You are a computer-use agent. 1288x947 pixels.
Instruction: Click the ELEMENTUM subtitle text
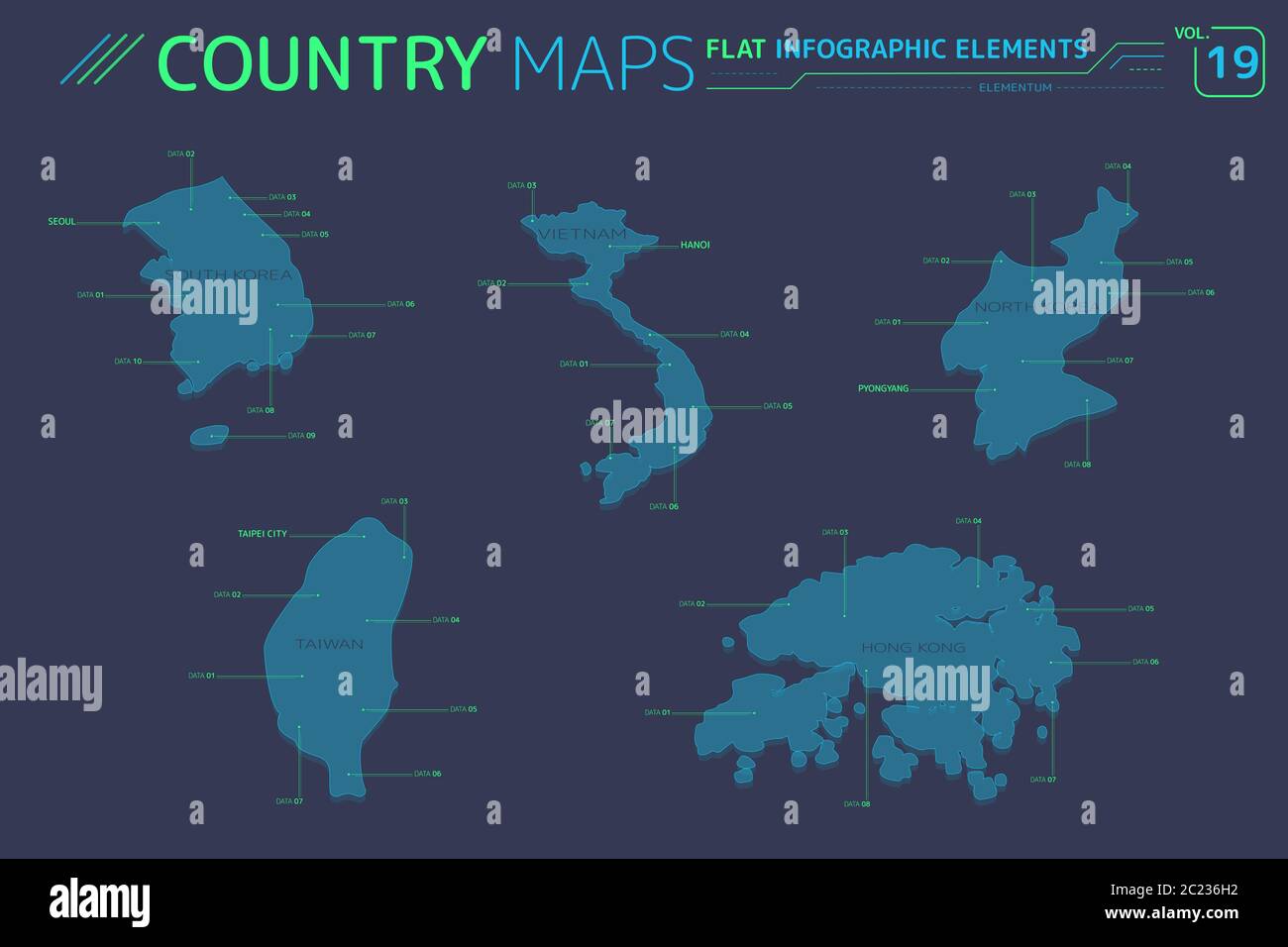pyautogui.click(x=1016, y=87)
